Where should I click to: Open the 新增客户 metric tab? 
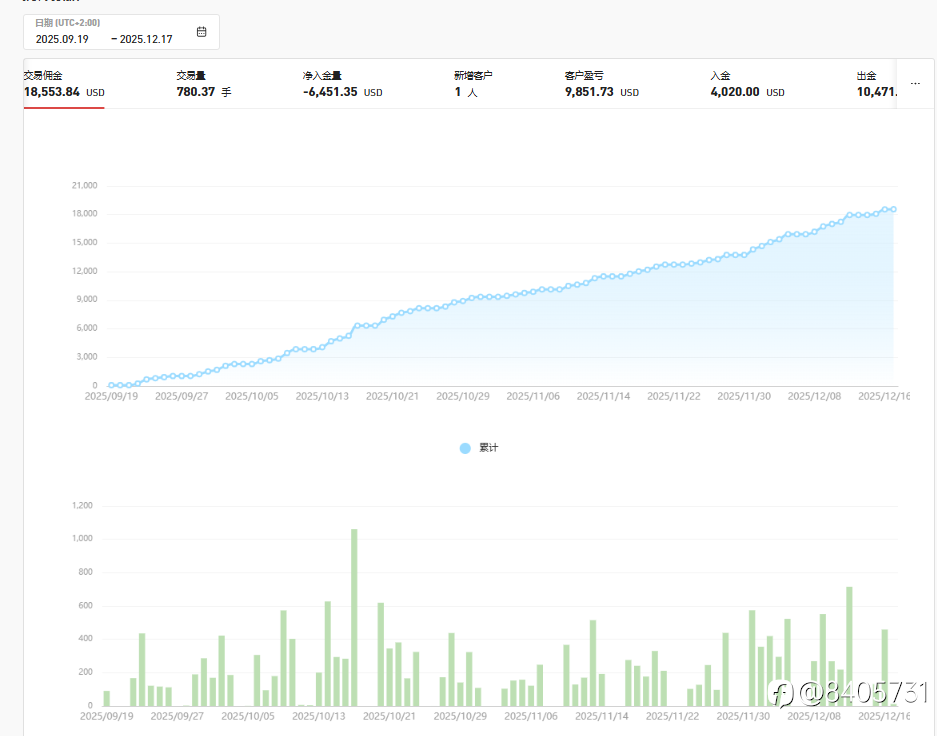coord(473,84)
